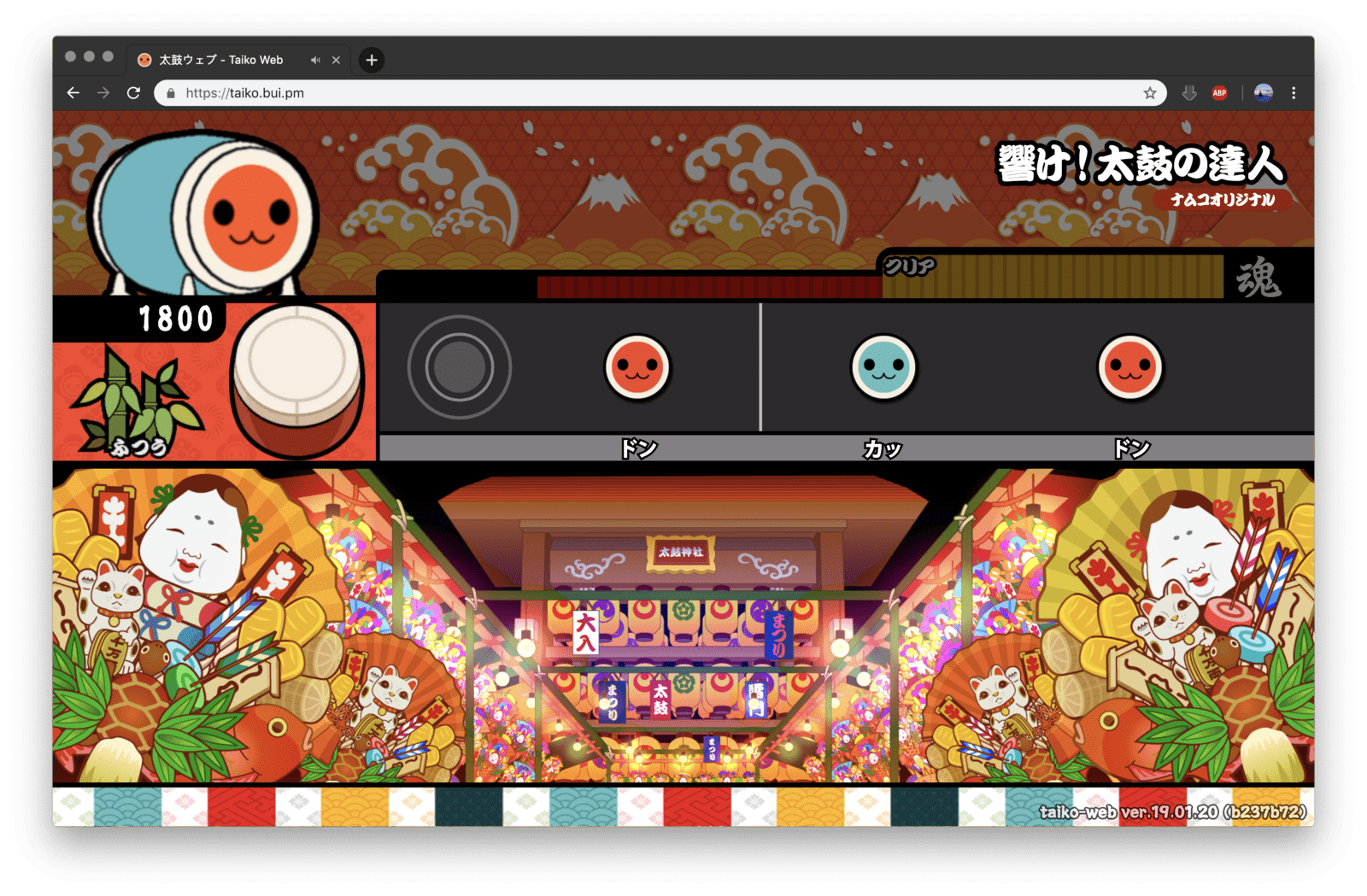Click the 魂 soul icon at the gauge end
This screenshot has height=896, width=1367.
1258,278
